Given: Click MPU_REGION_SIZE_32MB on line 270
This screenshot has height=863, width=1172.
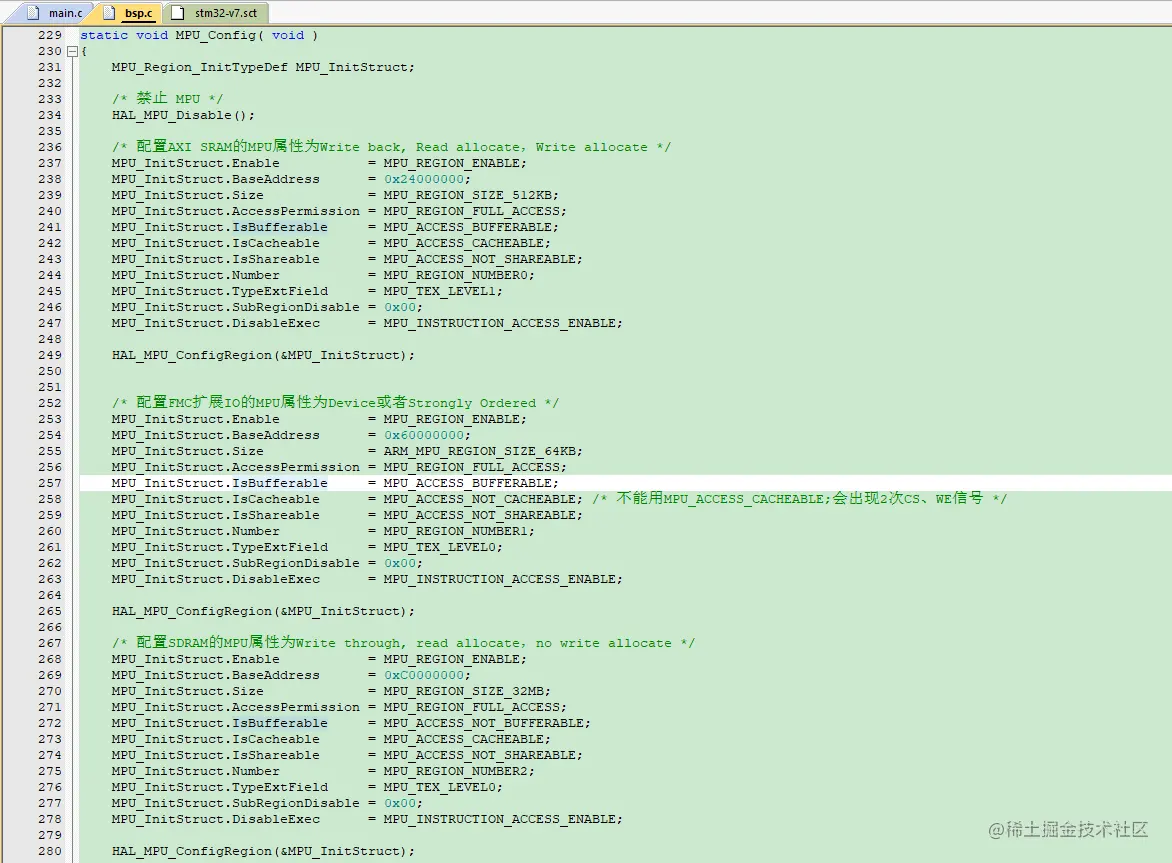Looking at the screenshot, I should pos(463,691).
